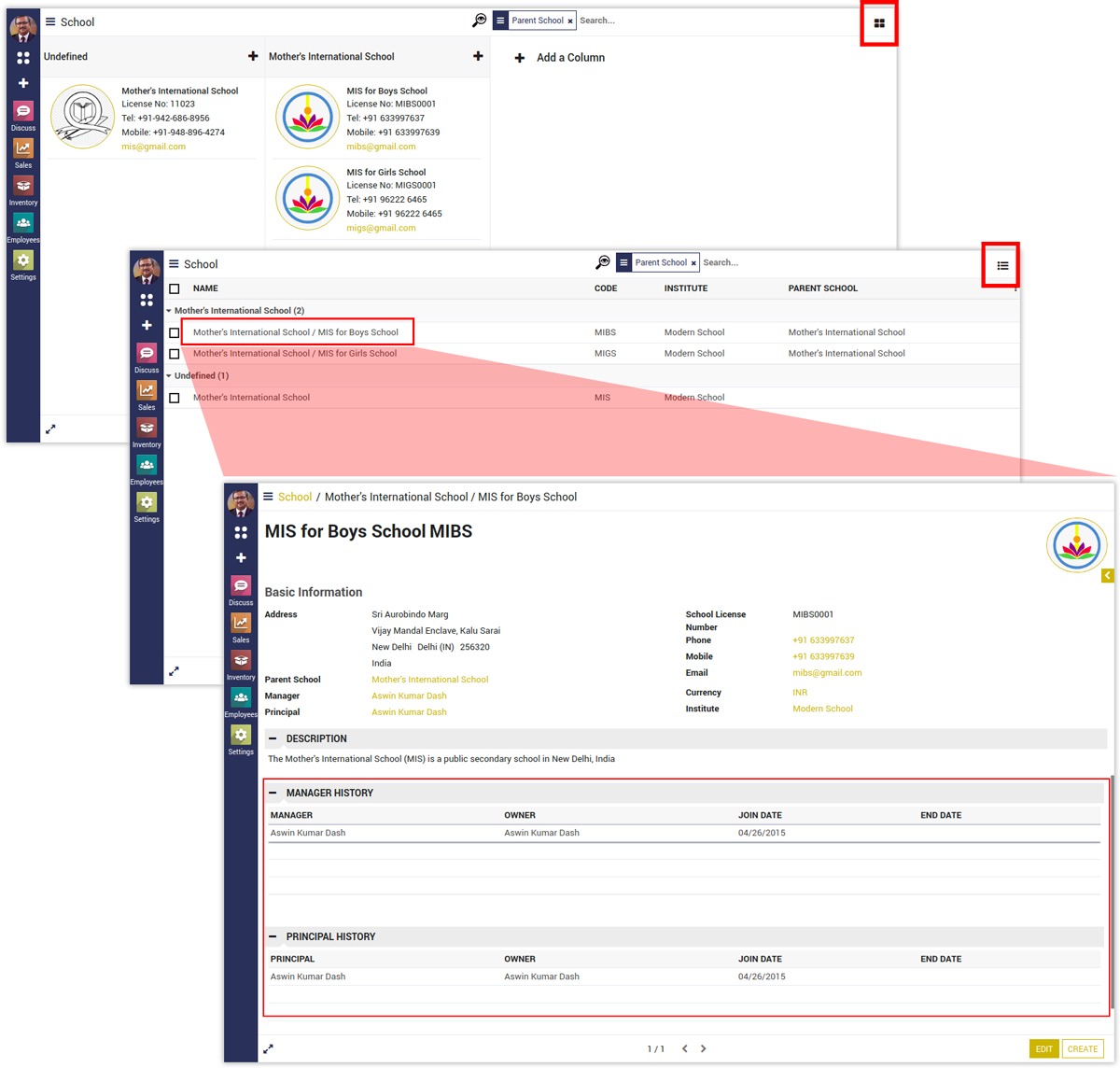
Task: Check the select-all box beside the NAME header
Action: click(175, 288)
